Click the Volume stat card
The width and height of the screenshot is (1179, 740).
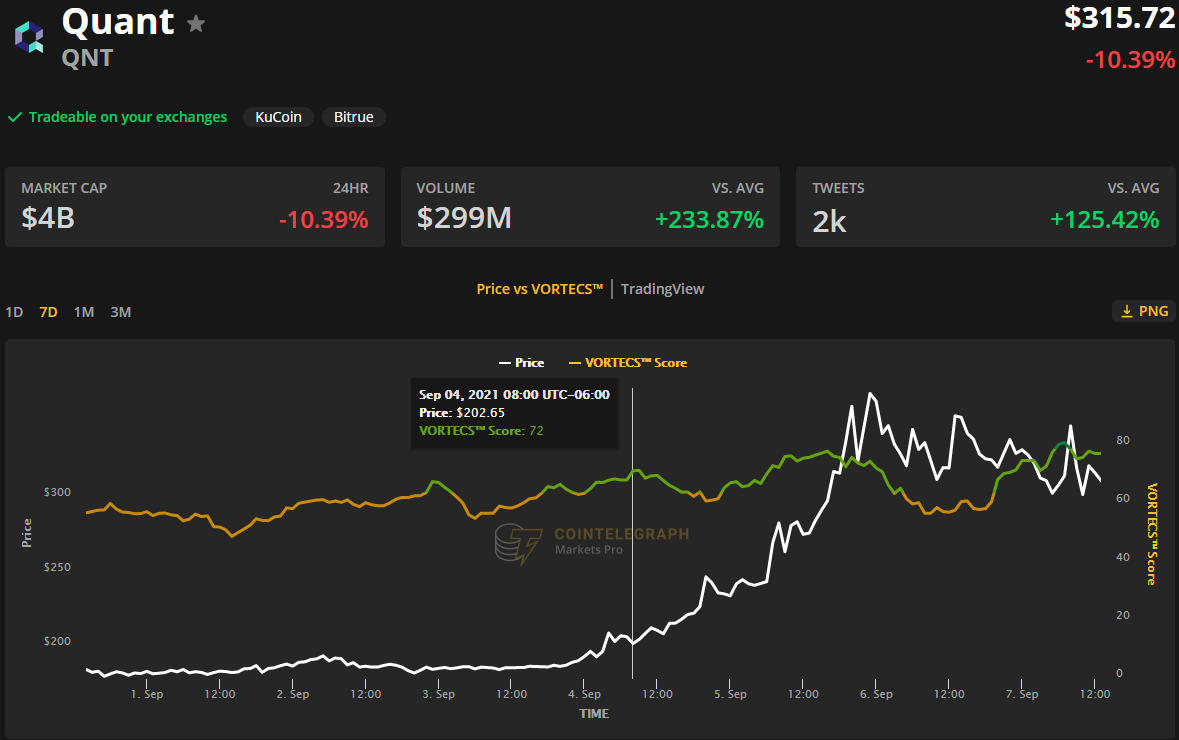point(590,206)
